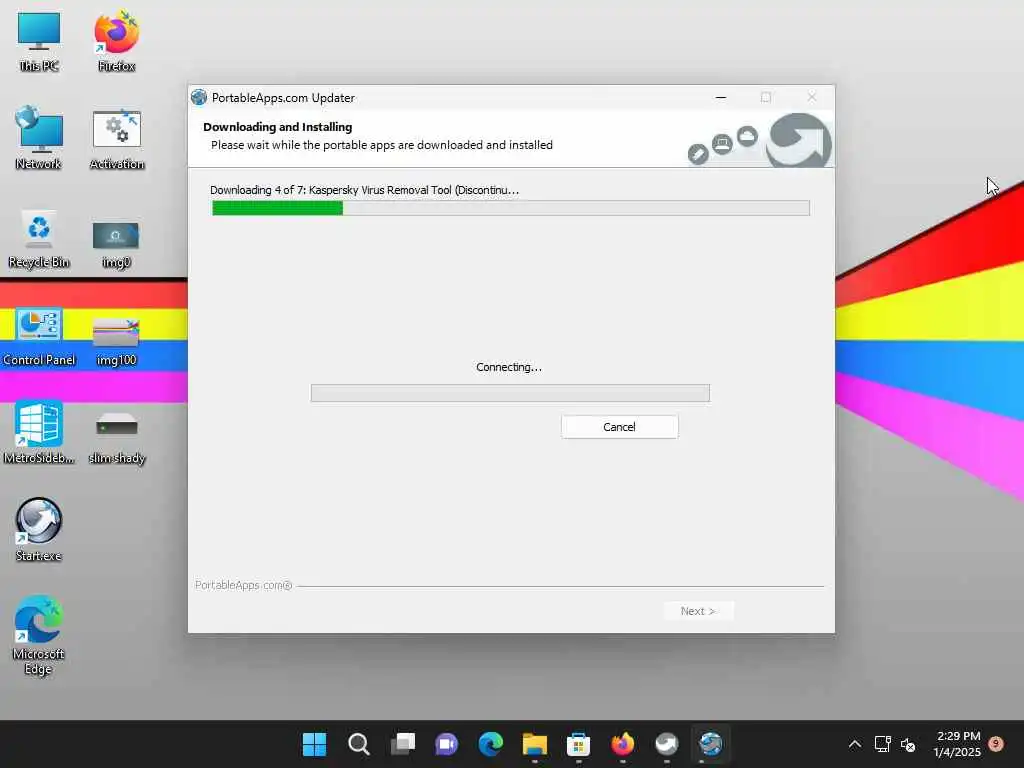Click the Connecting progress bar
Screen dimensions: 1024x768
(x=510, y=392)
